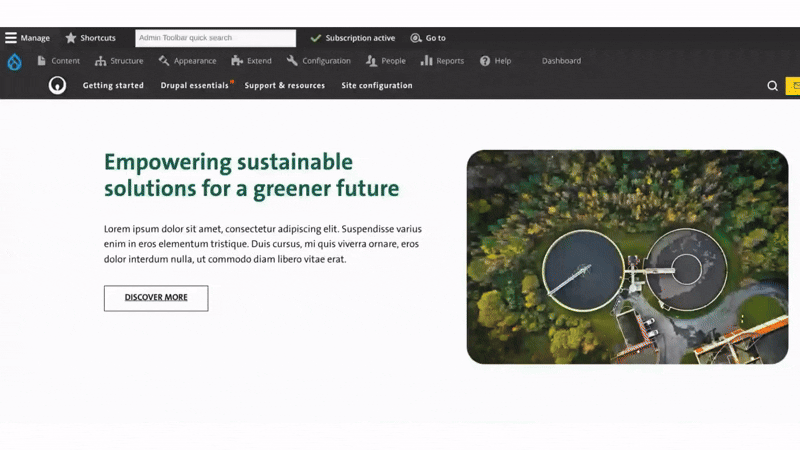Open the Appearance admin menu
This screenshot has width=800, height=450.
coord(187,61)
